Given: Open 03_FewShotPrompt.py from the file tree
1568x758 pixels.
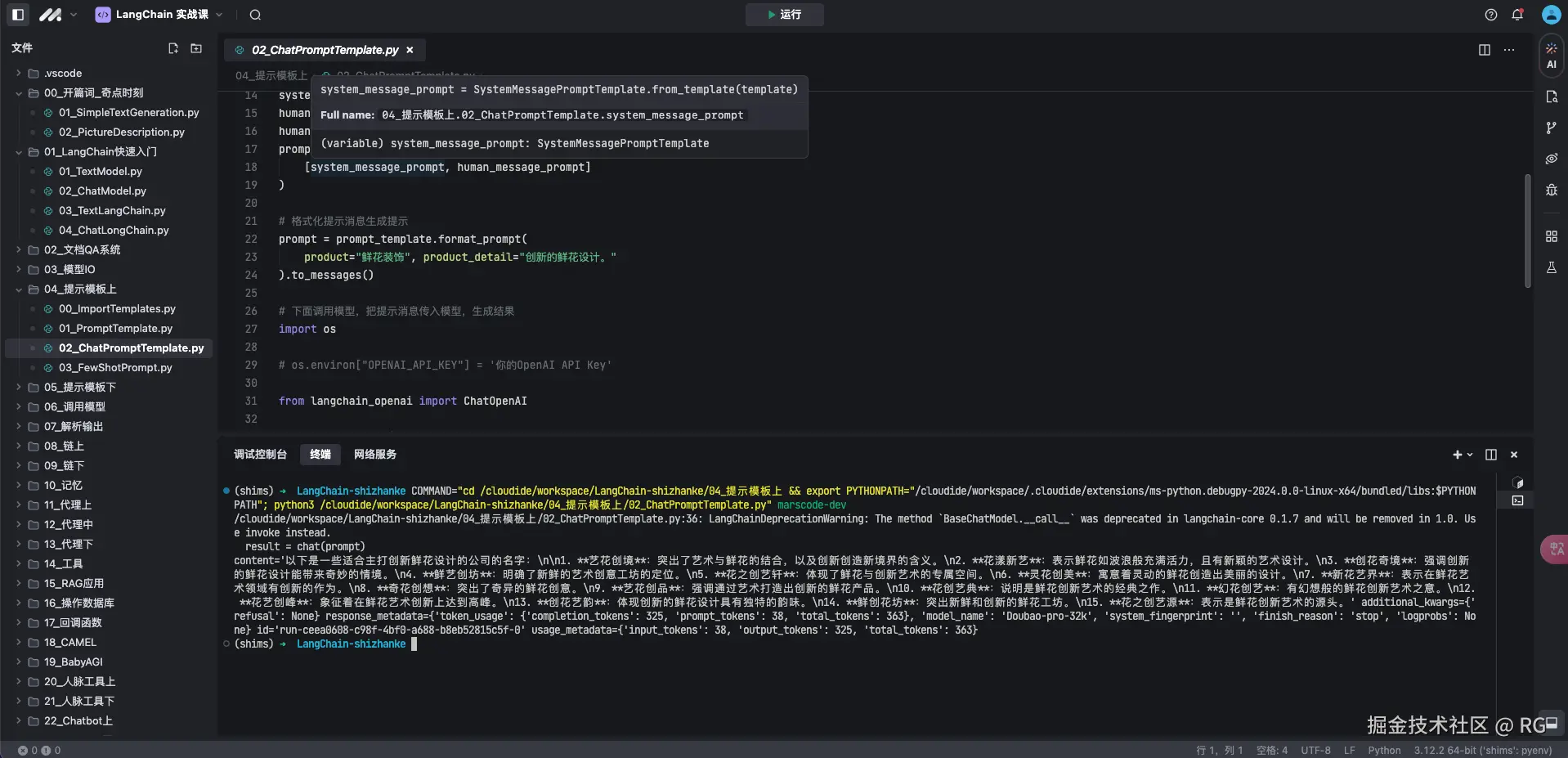Looking at the screenshot, I should [x=114, y=367].
